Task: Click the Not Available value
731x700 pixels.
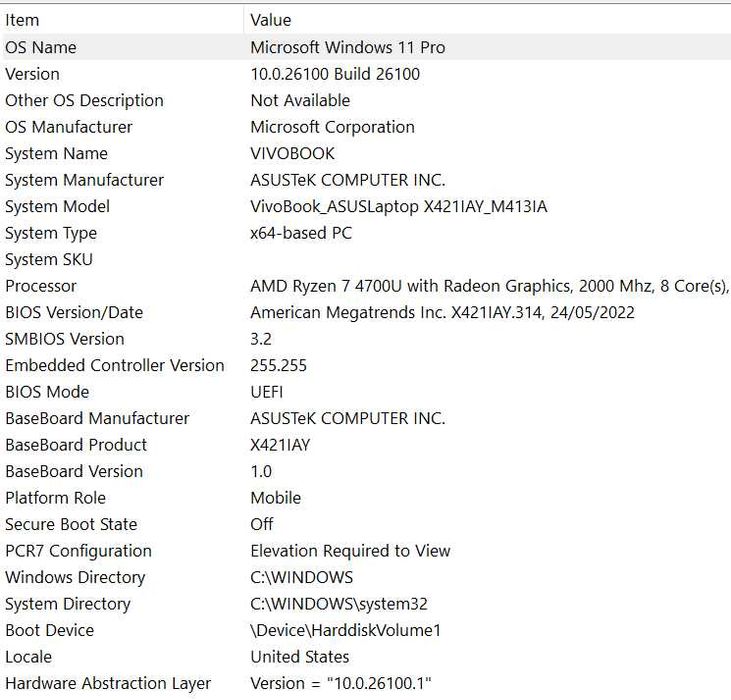Action: click(x=300, y=100)
